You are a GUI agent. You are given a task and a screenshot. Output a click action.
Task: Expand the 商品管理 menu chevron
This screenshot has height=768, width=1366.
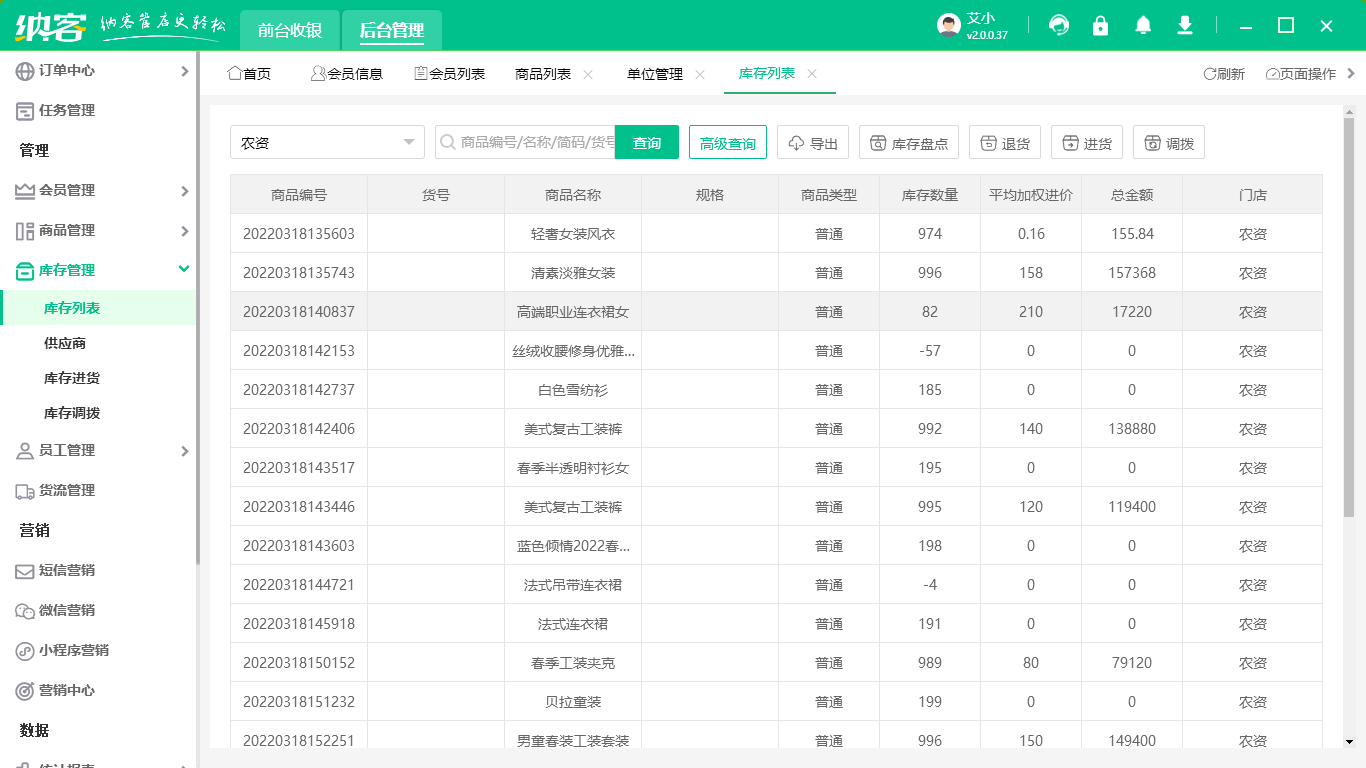point(184,231)
